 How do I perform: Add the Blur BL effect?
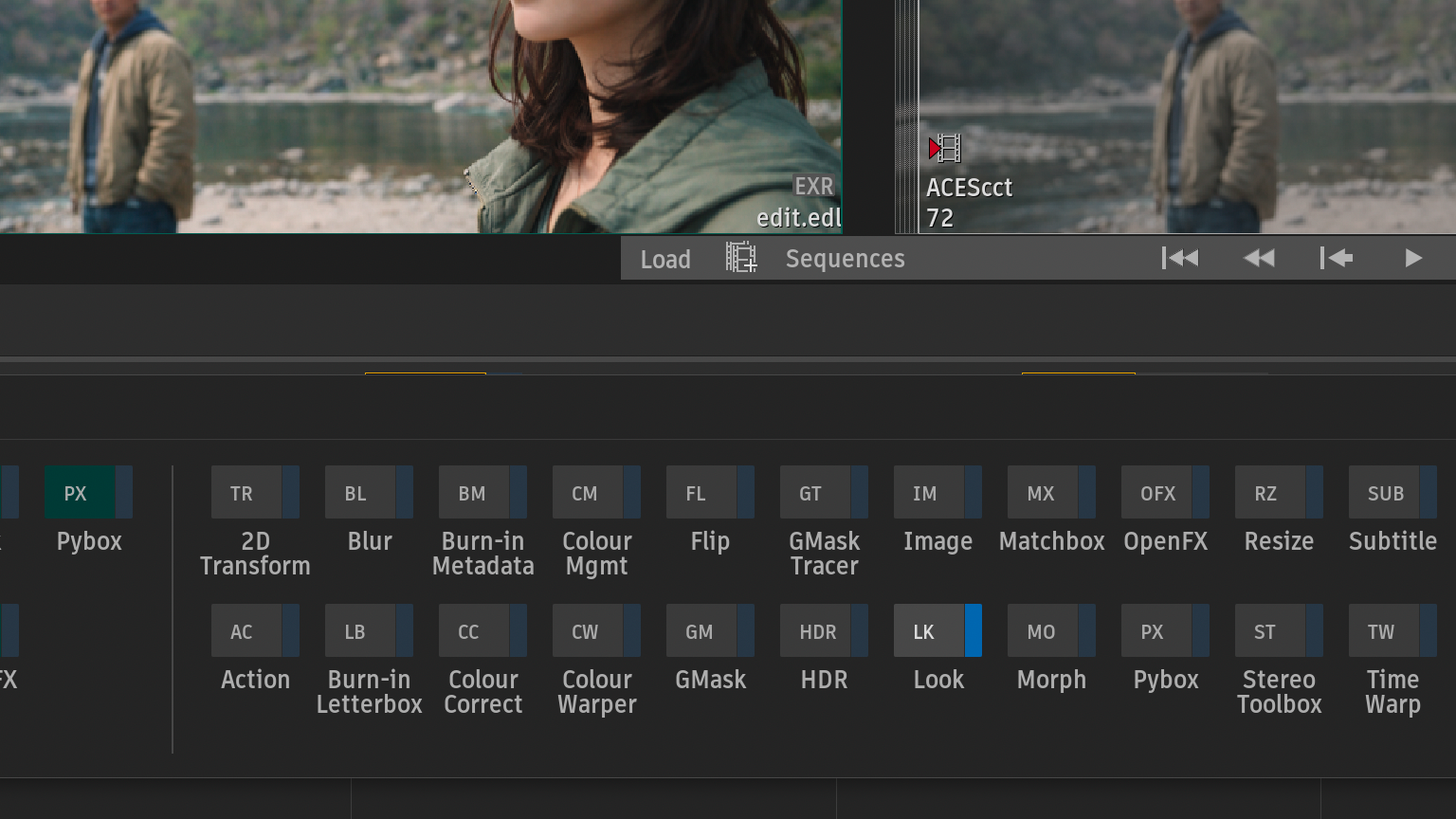359,493
